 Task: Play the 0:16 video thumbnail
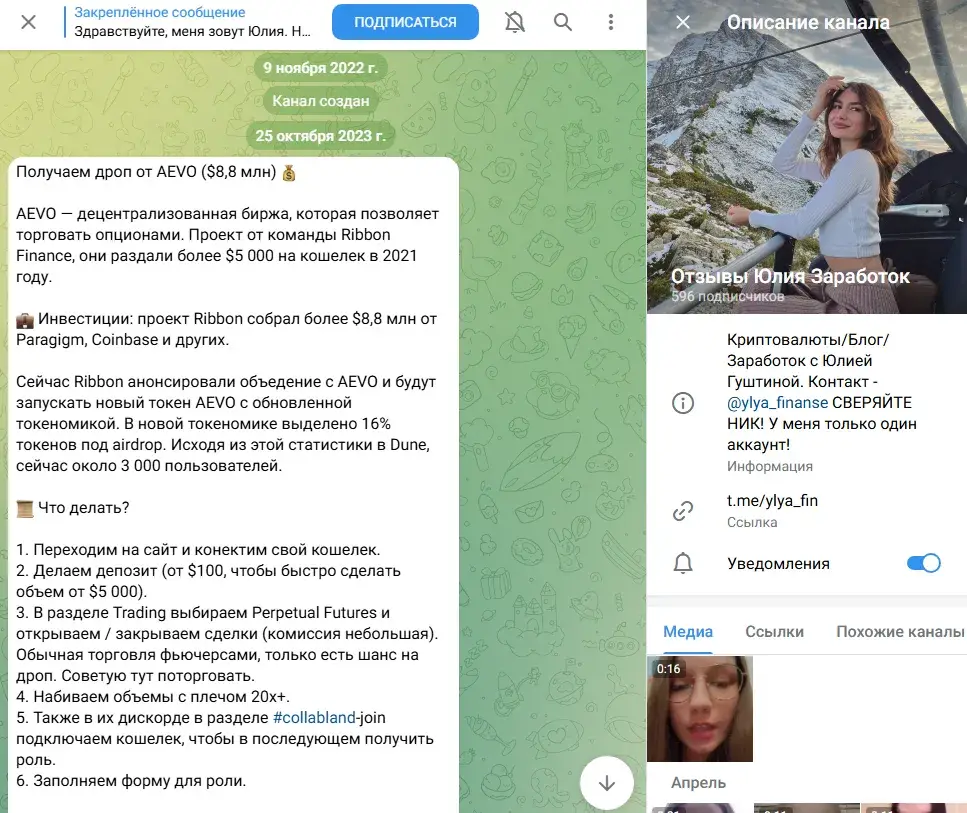coord(700,709)
